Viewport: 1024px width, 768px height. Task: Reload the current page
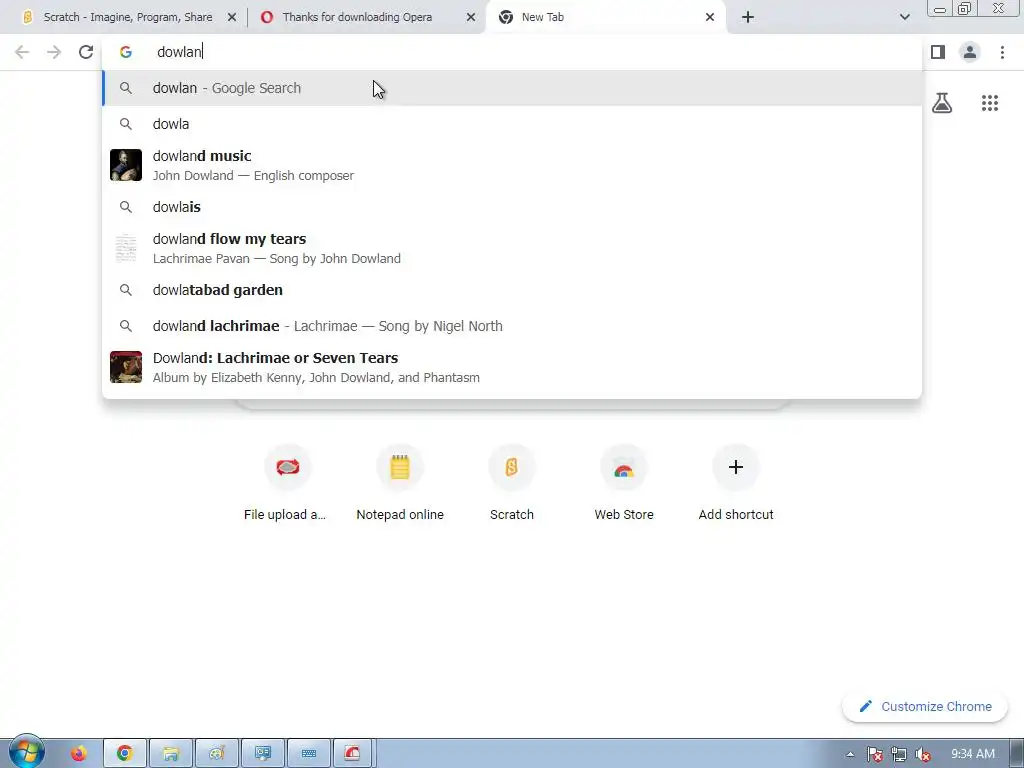(x=86, y=52)
